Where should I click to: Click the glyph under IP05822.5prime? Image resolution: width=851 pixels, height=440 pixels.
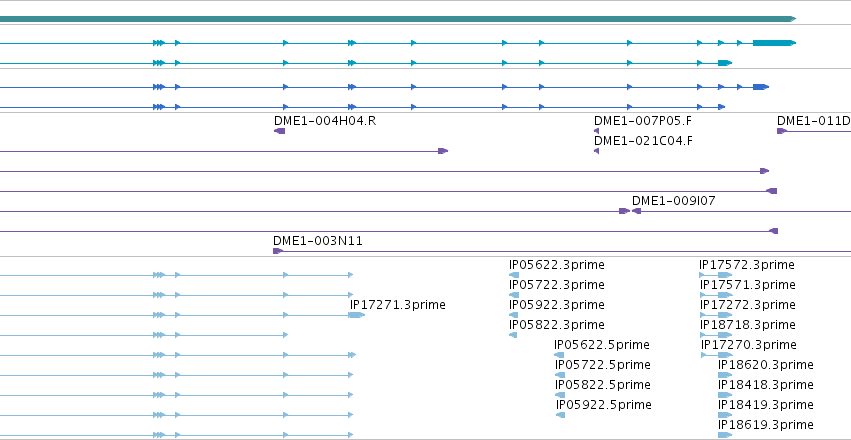560,395
